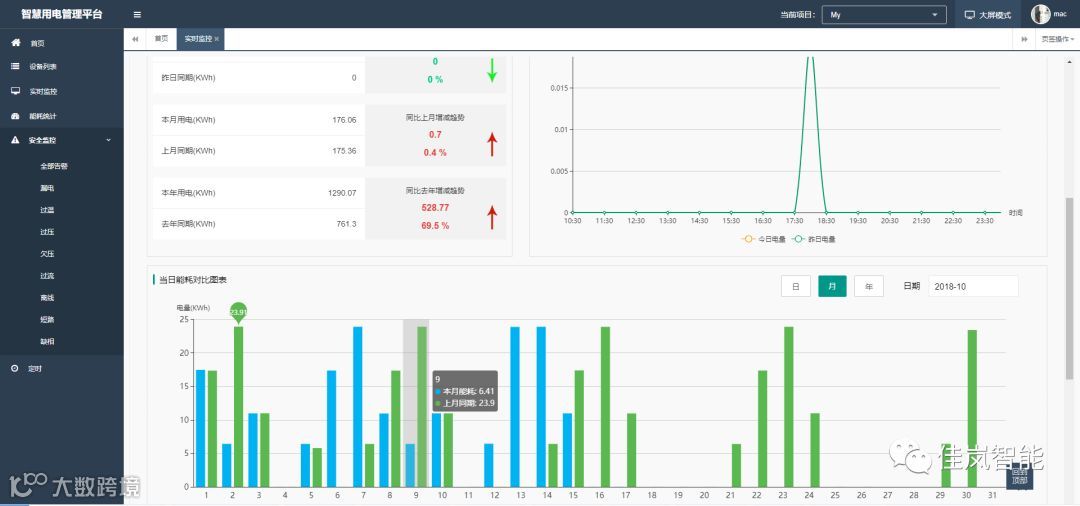The height and width of the screenshot is (506, 1080).
Task: Select the 年 period button
Action: pos(869,286)
